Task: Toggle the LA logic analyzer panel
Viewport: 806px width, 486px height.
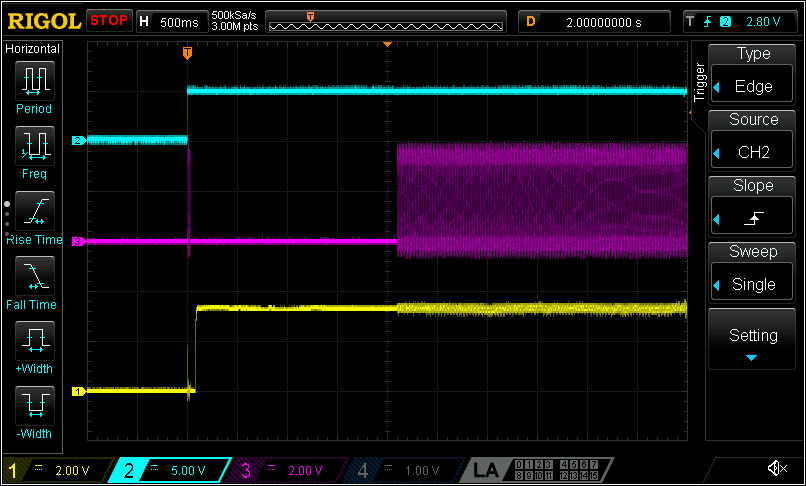Action: point(537,470)
